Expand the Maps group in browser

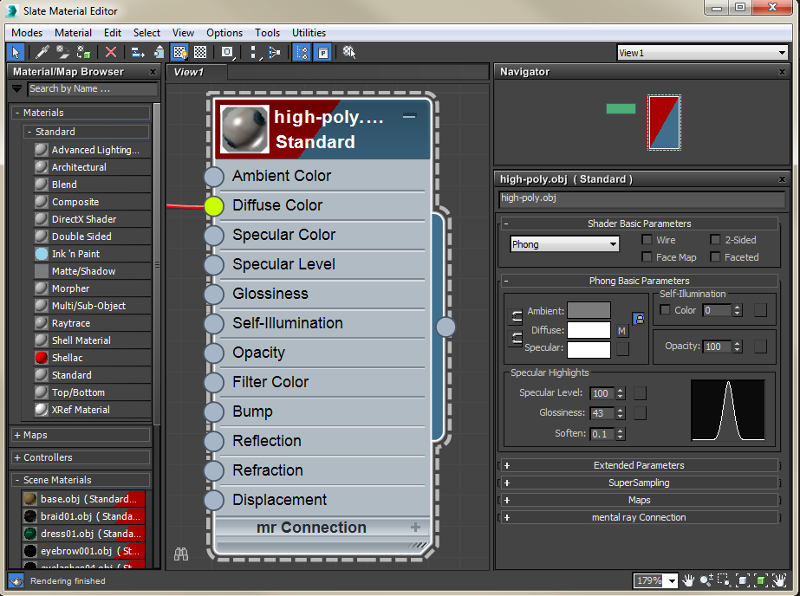(x=81, y=435)
